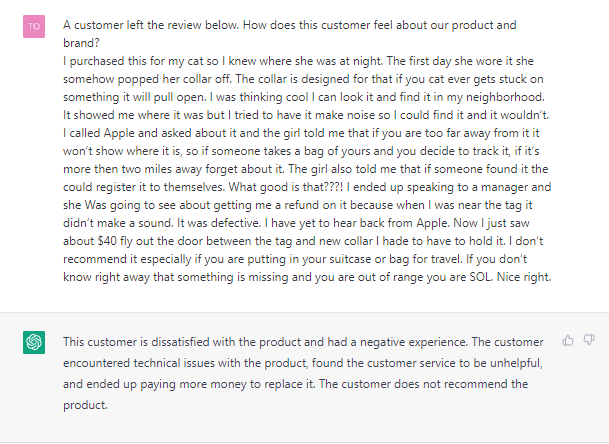Click the thumbs down feedback icon
This screenshot has width=609, height=444.
coord(589,340)
